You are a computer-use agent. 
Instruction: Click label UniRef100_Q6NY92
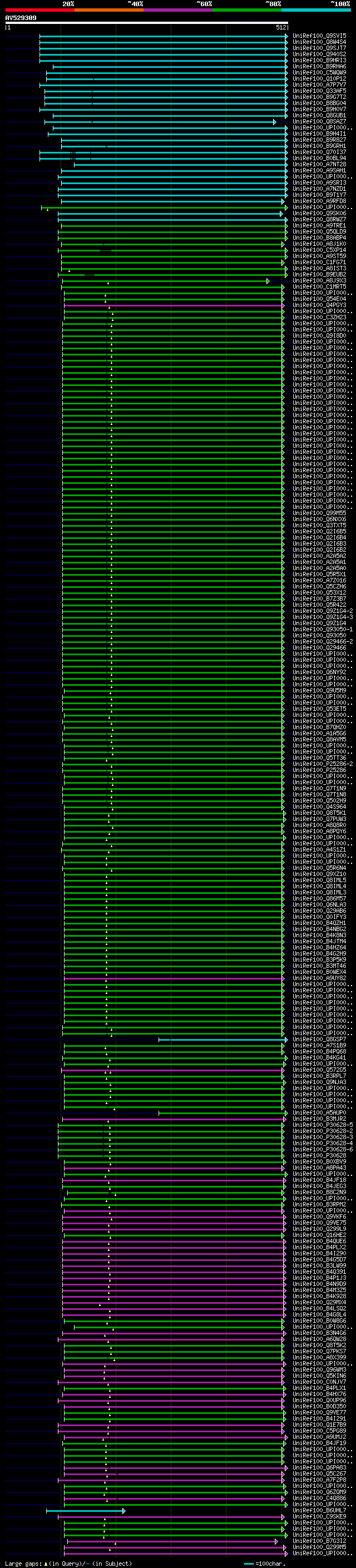(319, 672)
